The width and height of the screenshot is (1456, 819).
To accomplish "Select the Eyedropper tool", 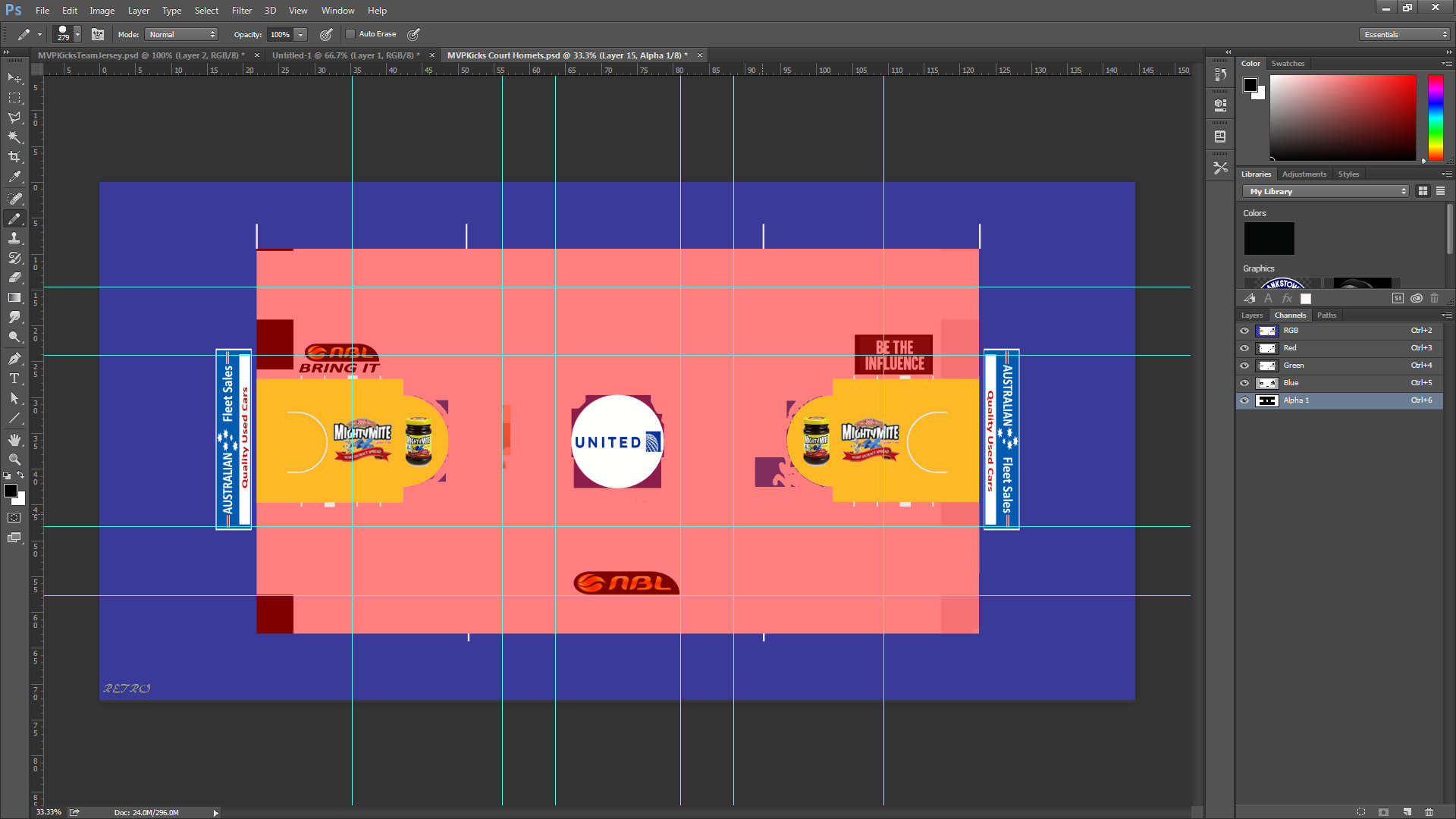I will click(14, 177).
